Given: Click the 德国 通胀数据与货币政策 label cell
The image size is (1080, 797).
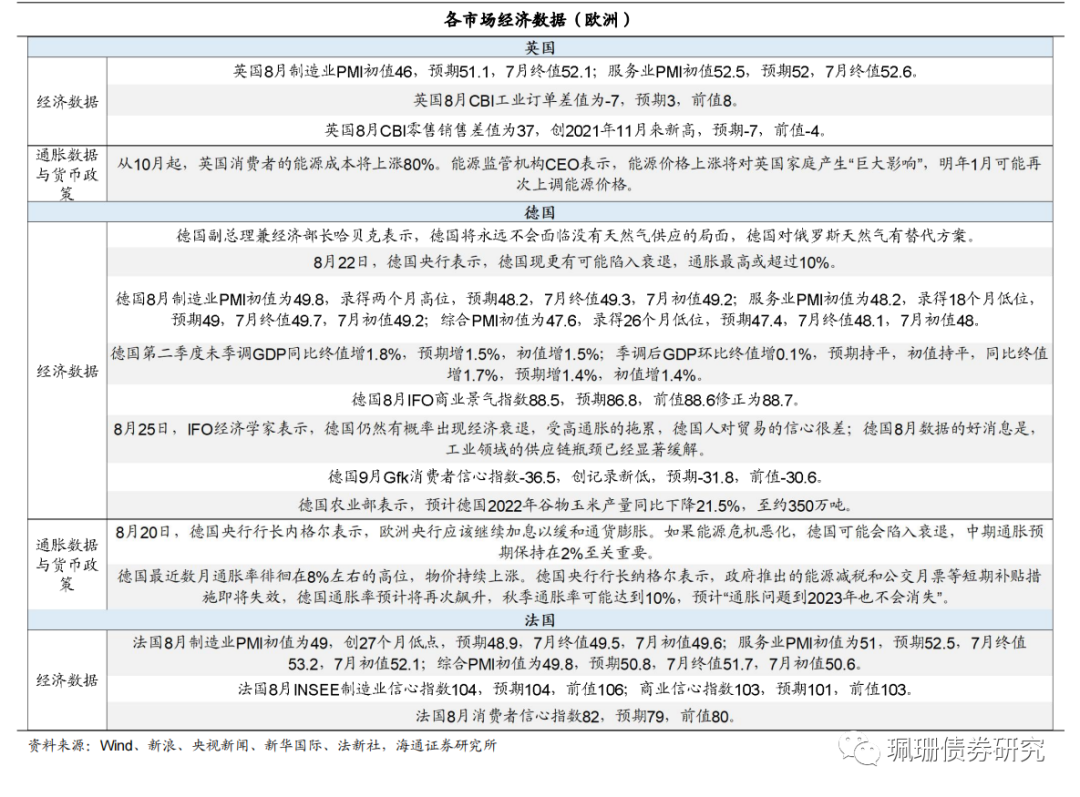Looking at the screenshot, I should [68, 565].
